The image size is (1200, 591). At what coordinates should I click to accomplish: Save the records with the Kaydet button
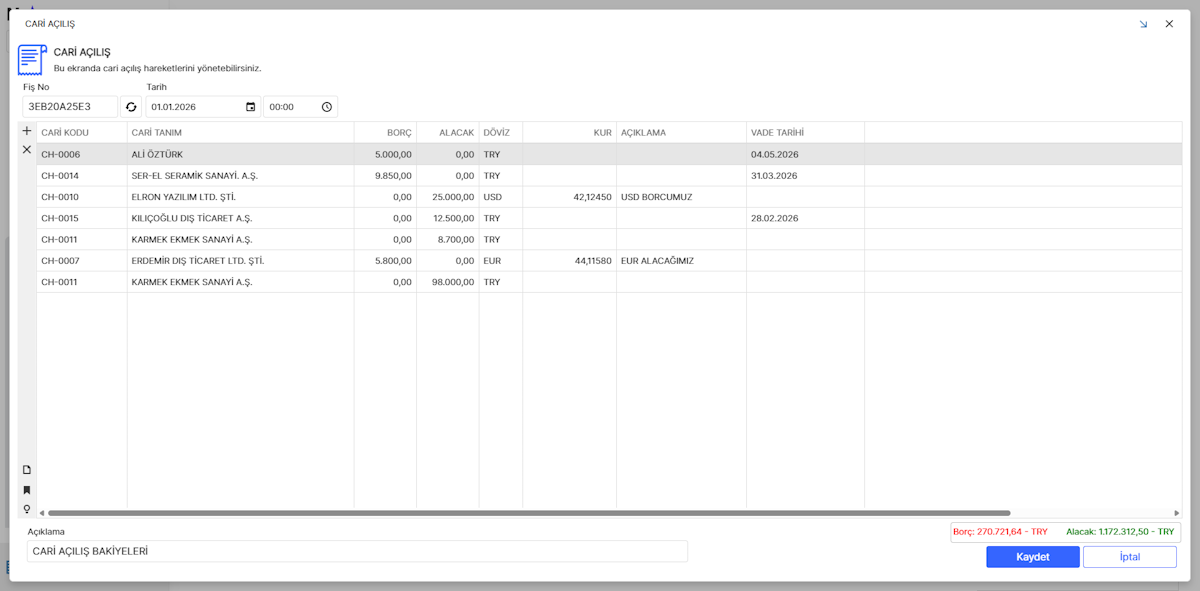pos(1033,557)
